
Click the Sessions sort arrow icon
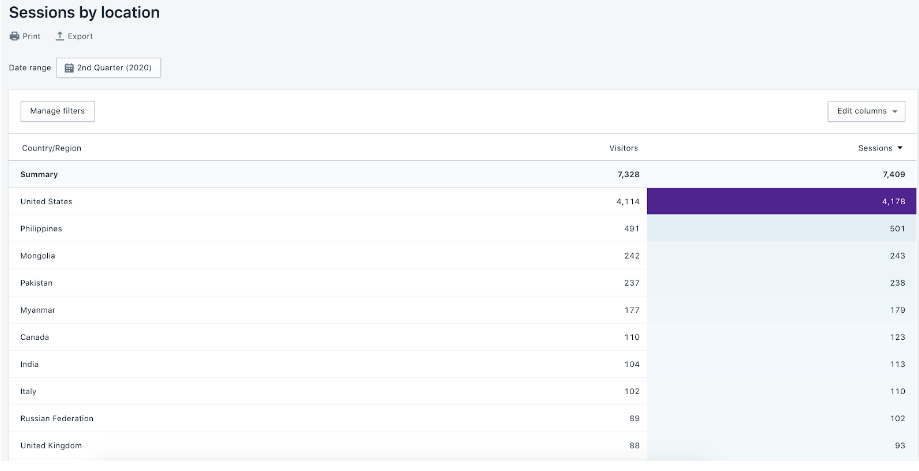pyautogui.click(x=900, y=148)
